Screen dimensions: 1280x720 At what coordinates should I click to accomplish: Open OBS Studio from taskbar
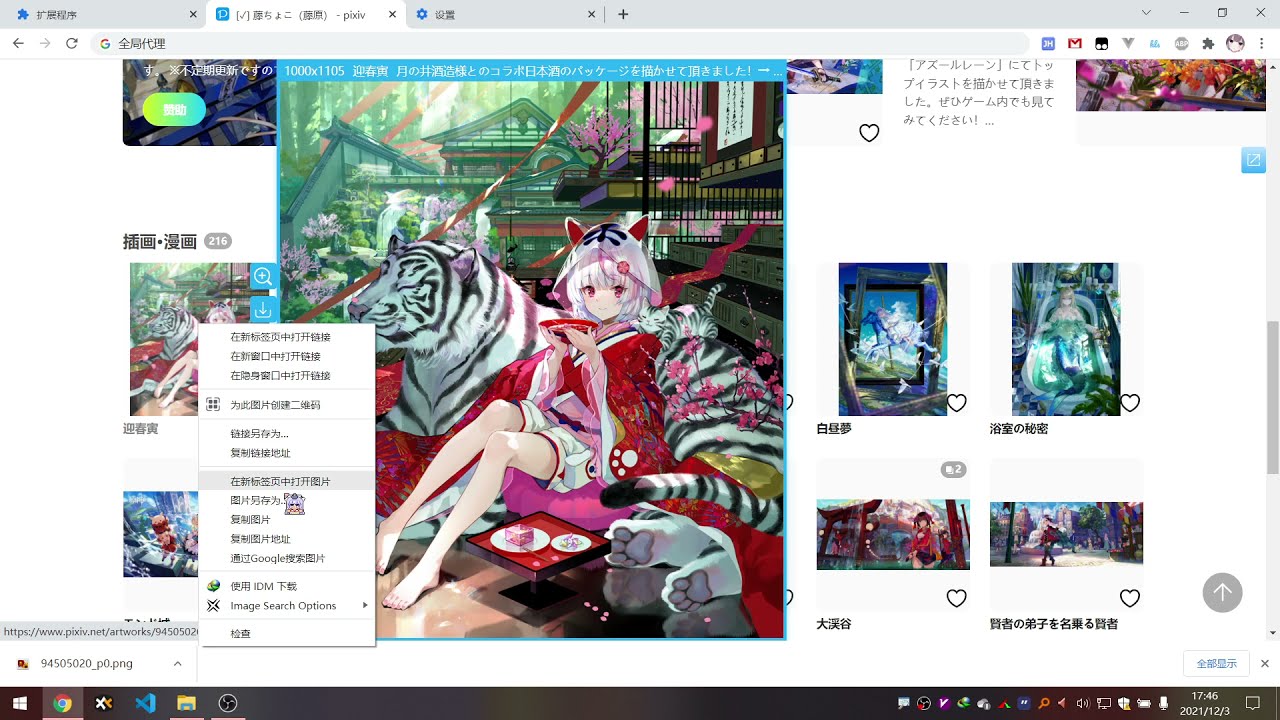(x=228, y=703)
